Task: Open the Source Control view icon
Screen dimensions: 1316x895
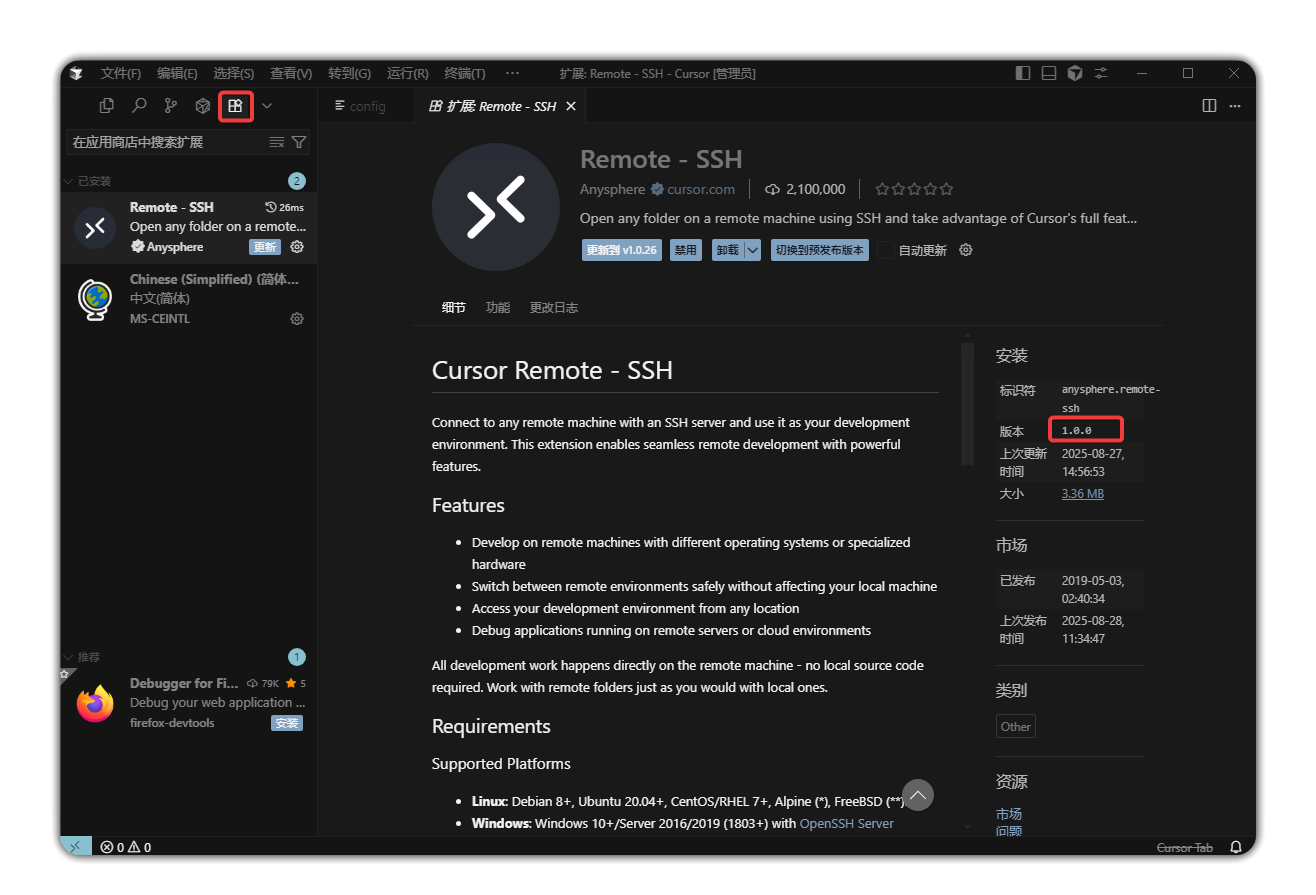Action: pos(171,105)
